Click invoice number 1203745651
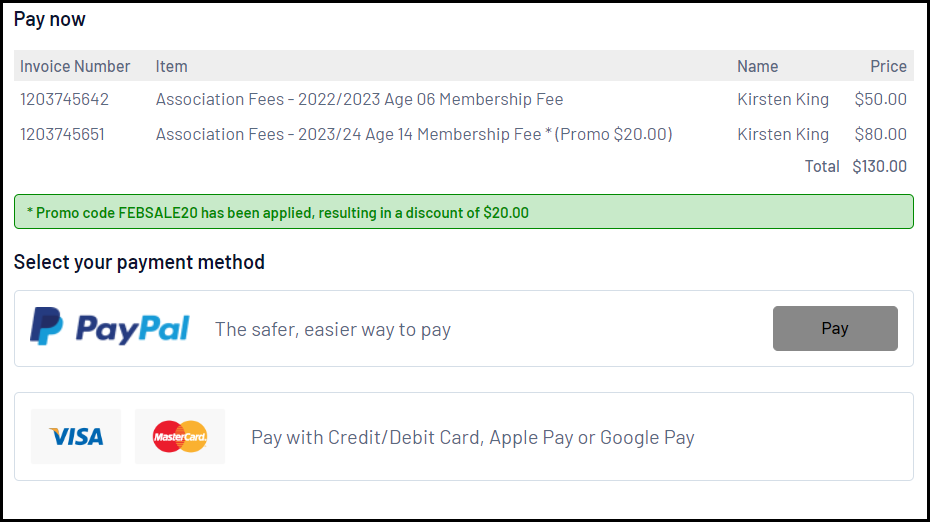Viewport: 930px width, 522px height. tap(62, 134)
